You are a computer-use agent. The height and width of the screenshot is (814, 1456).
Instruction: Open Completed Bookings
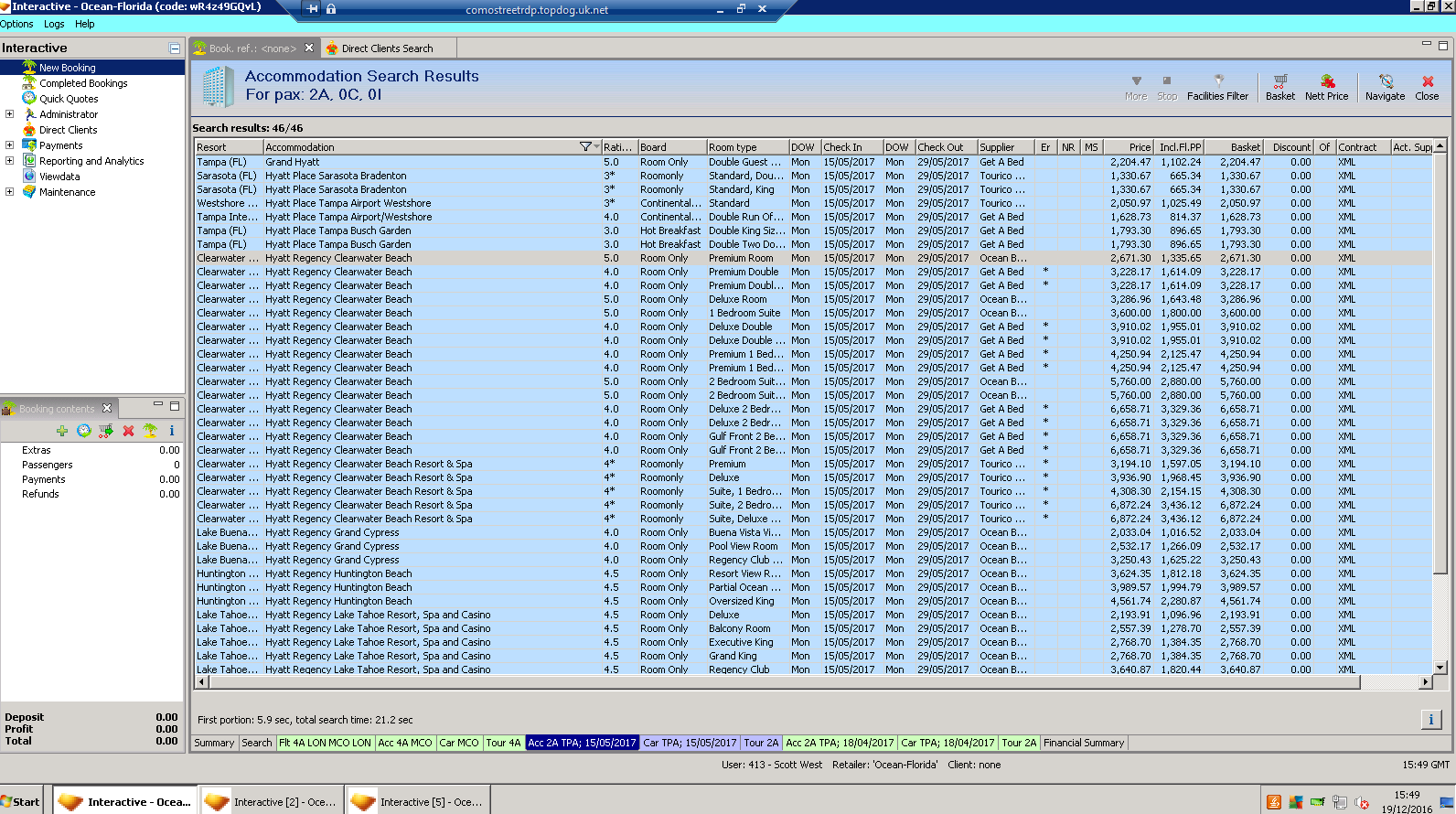[83, 83]
